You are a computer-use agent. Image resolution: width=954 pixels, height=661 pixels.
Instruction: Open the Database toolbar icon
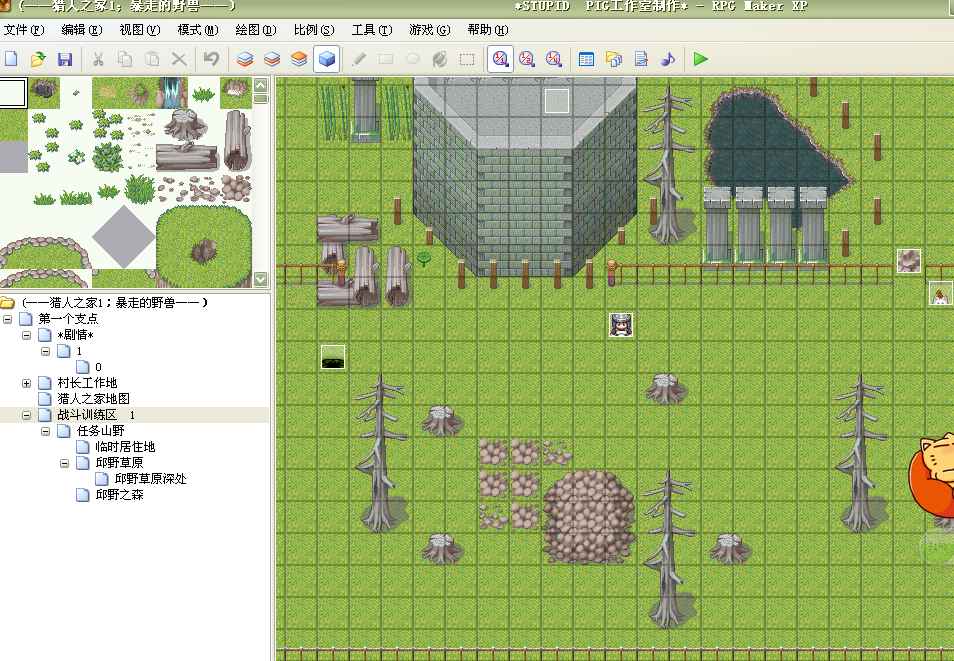pyautogui.click(x=587, y=59)
